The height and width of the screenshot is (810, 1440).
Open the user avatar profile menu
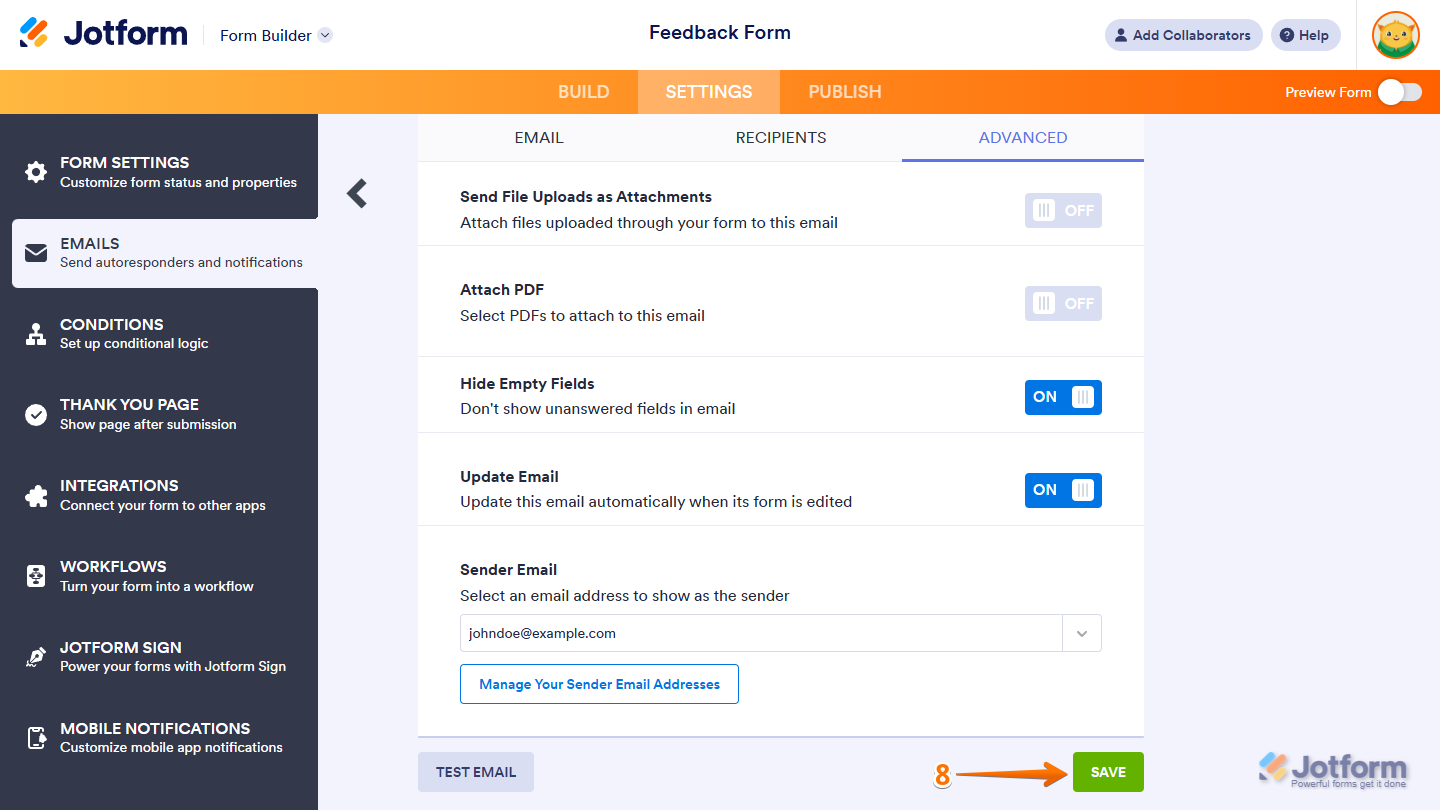click(1396, 36)
